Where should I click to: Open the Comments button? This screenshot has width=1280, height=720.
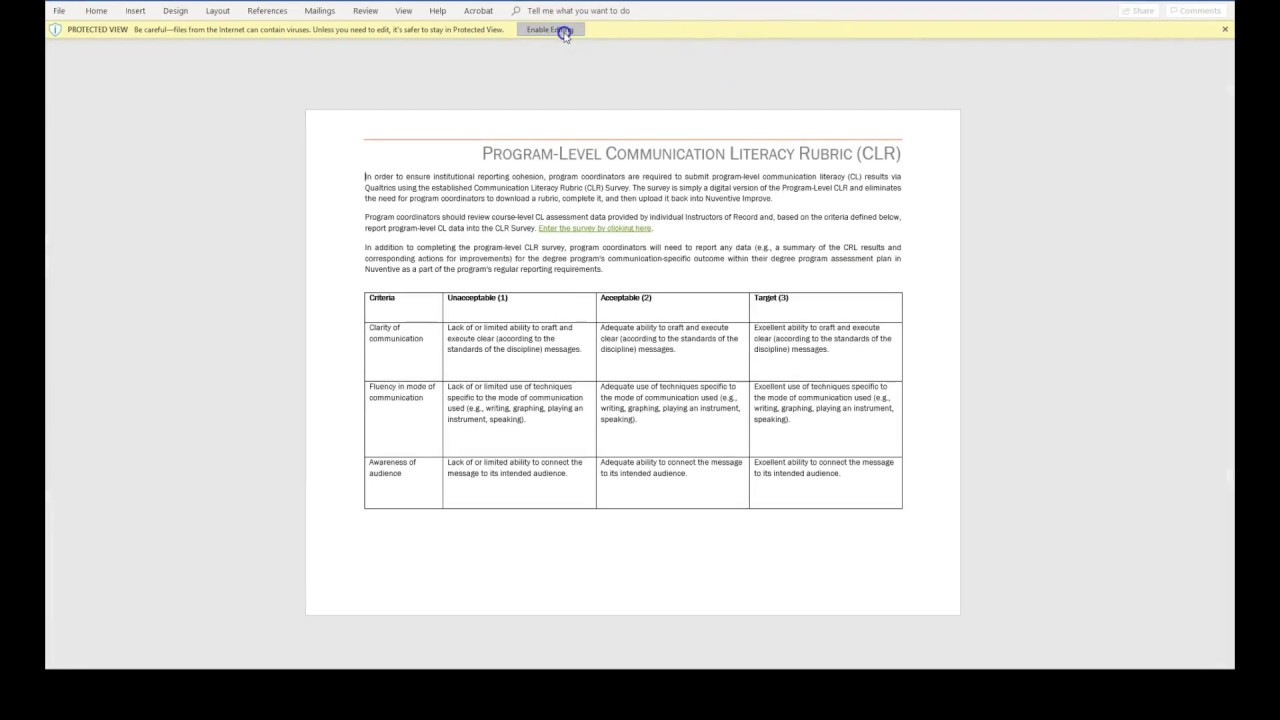[1195, 11]
